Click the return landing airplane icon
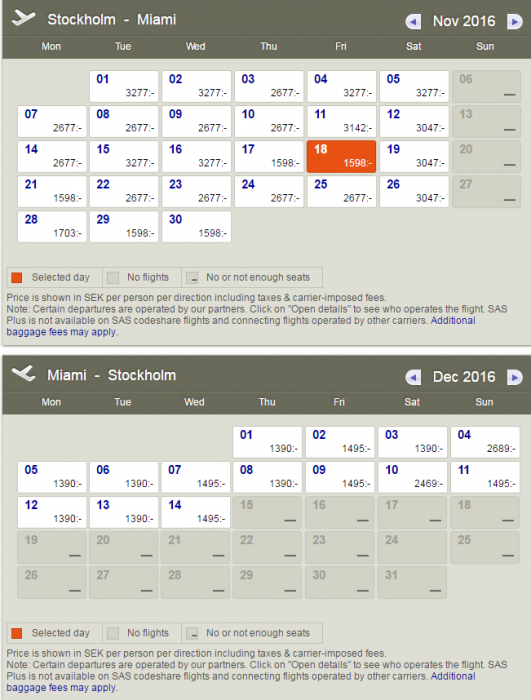The width and height of the screenshot is (531, 700). coord(23,373)
